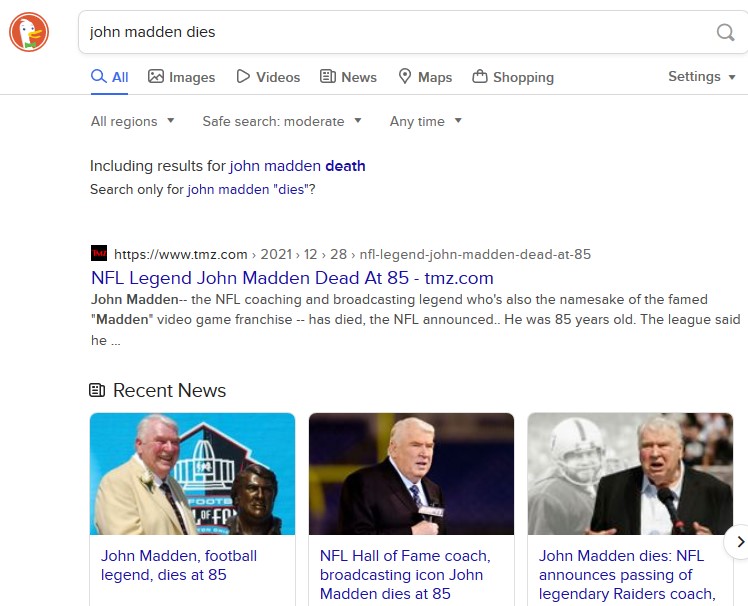This screenshot has width=748, height=606.
Task: Click the Recent News newspaper icon
Action: click(97, 390)
